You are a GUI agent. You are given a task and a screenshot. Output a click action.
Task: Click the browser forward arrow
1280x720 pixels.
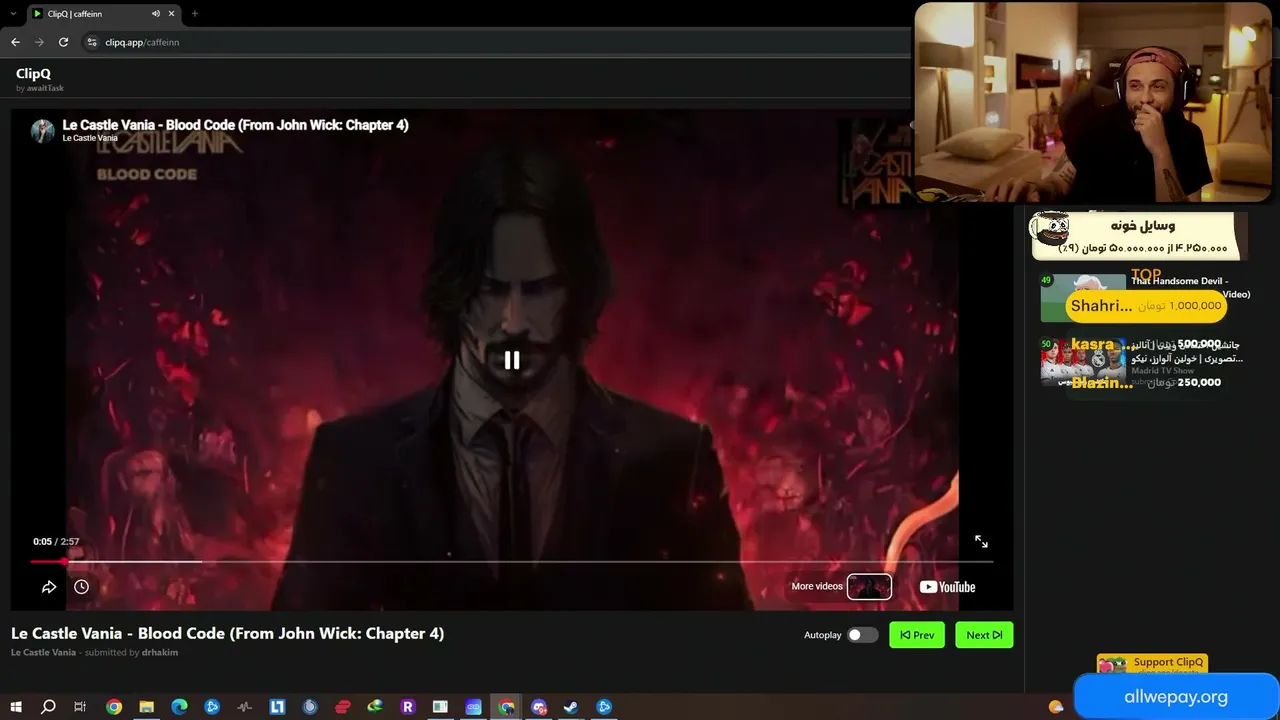click(x=39, y=42)
